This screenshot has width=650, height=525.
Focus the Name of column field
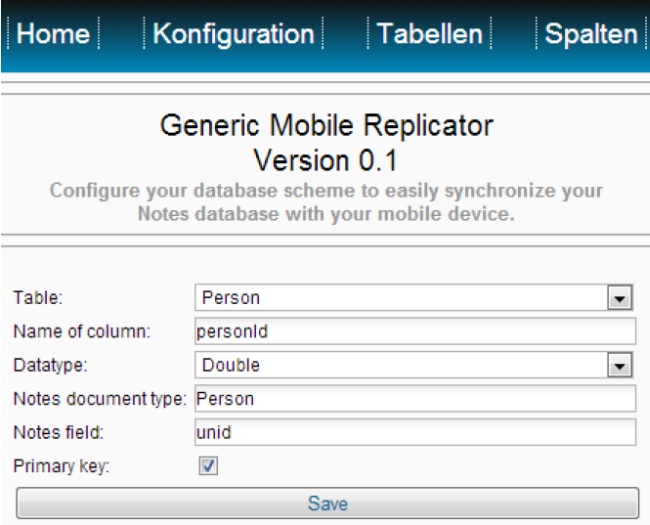click(x=415, y=331)
